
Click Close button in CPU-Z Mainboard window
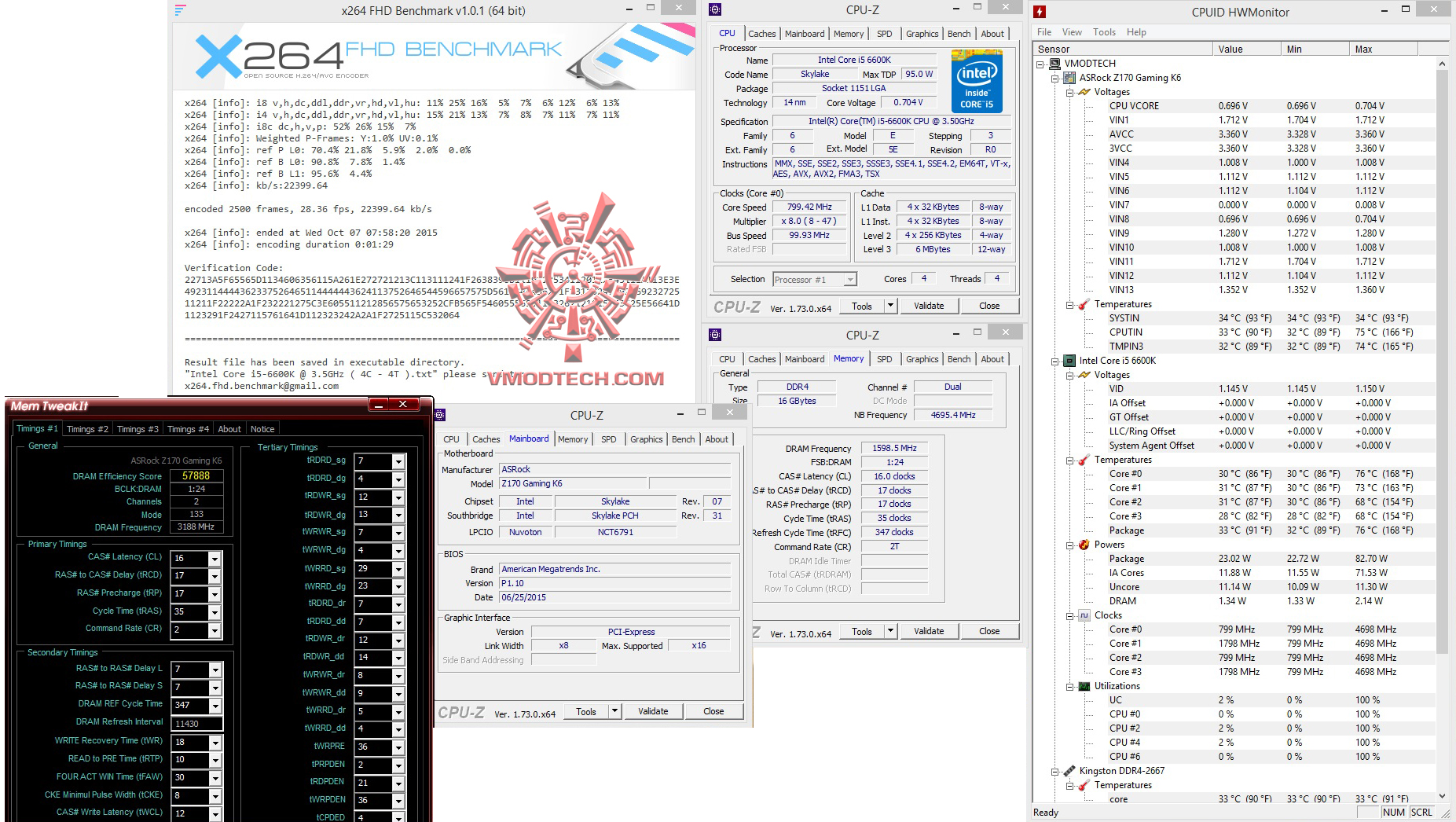713,711
